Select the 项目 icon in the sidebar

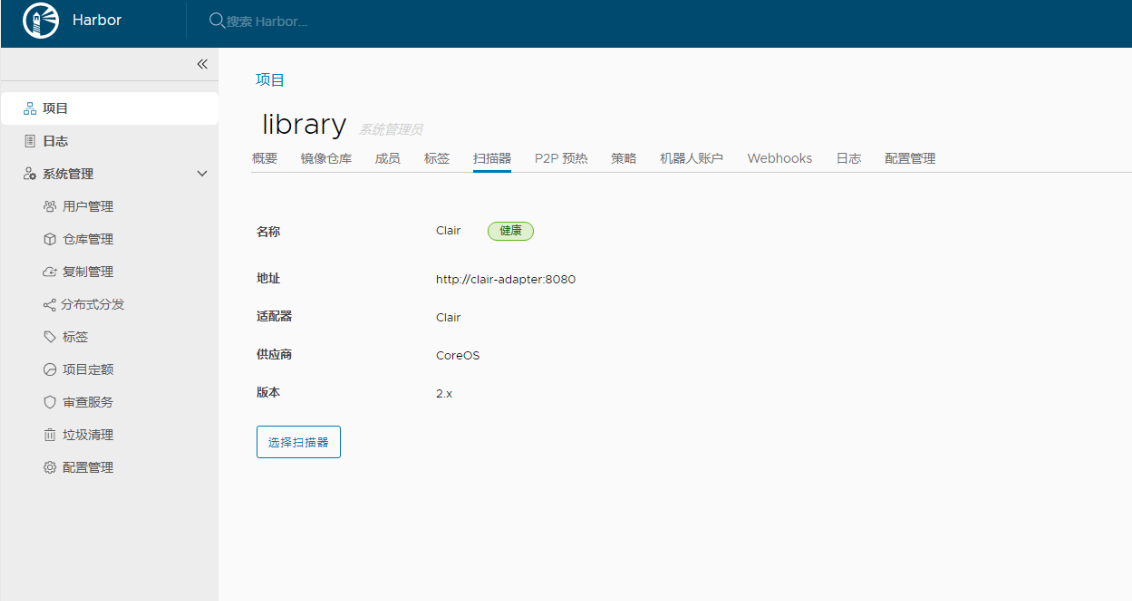30,108
